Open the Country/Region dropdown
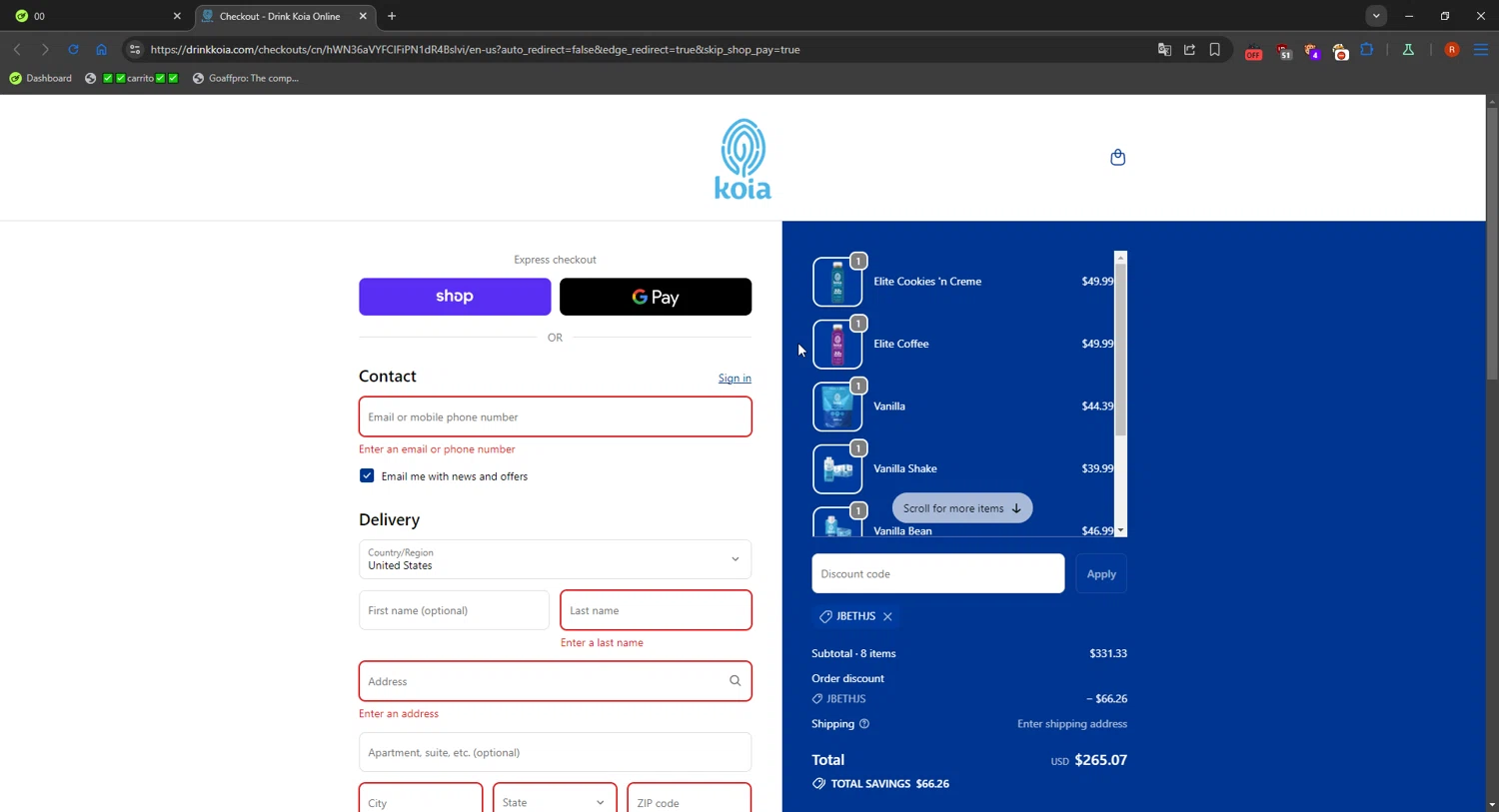Screen dimensions: 1499x812 pyautogui.click(x=555, y=559)
